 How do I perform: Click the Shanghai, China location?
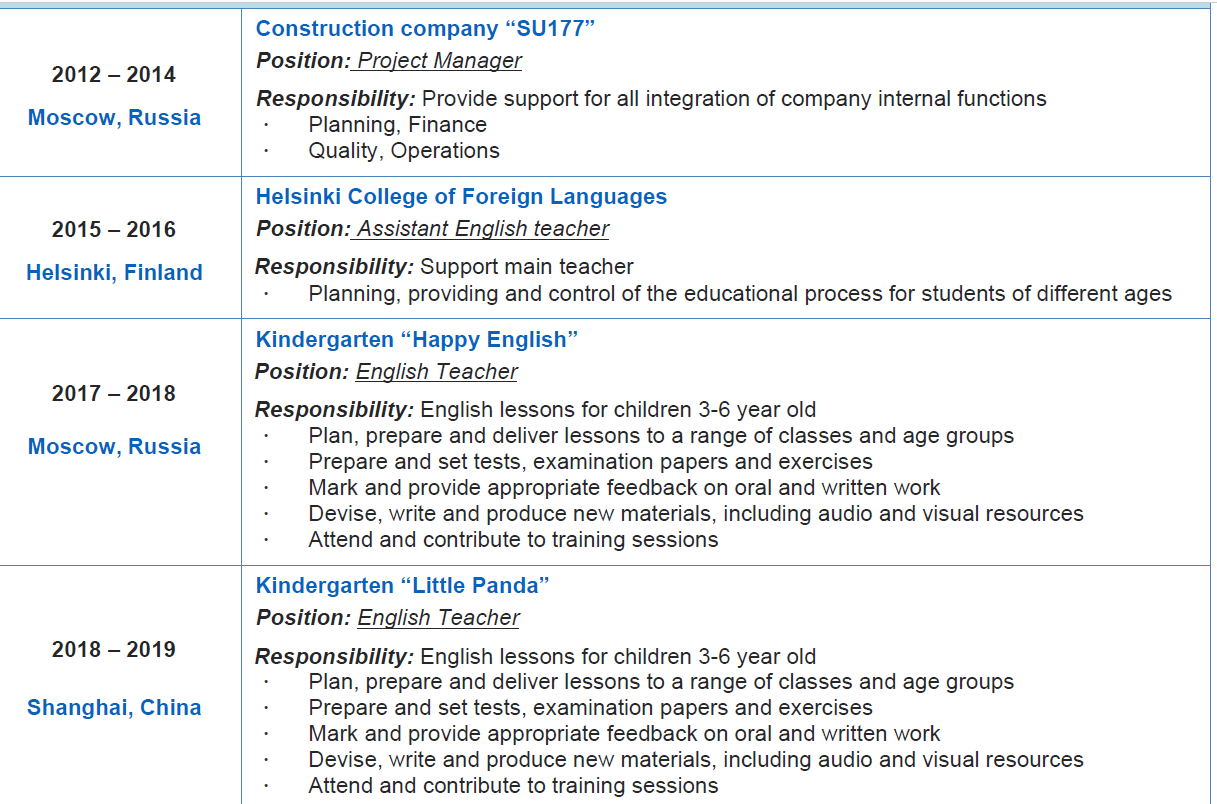[x=114, y=708]
